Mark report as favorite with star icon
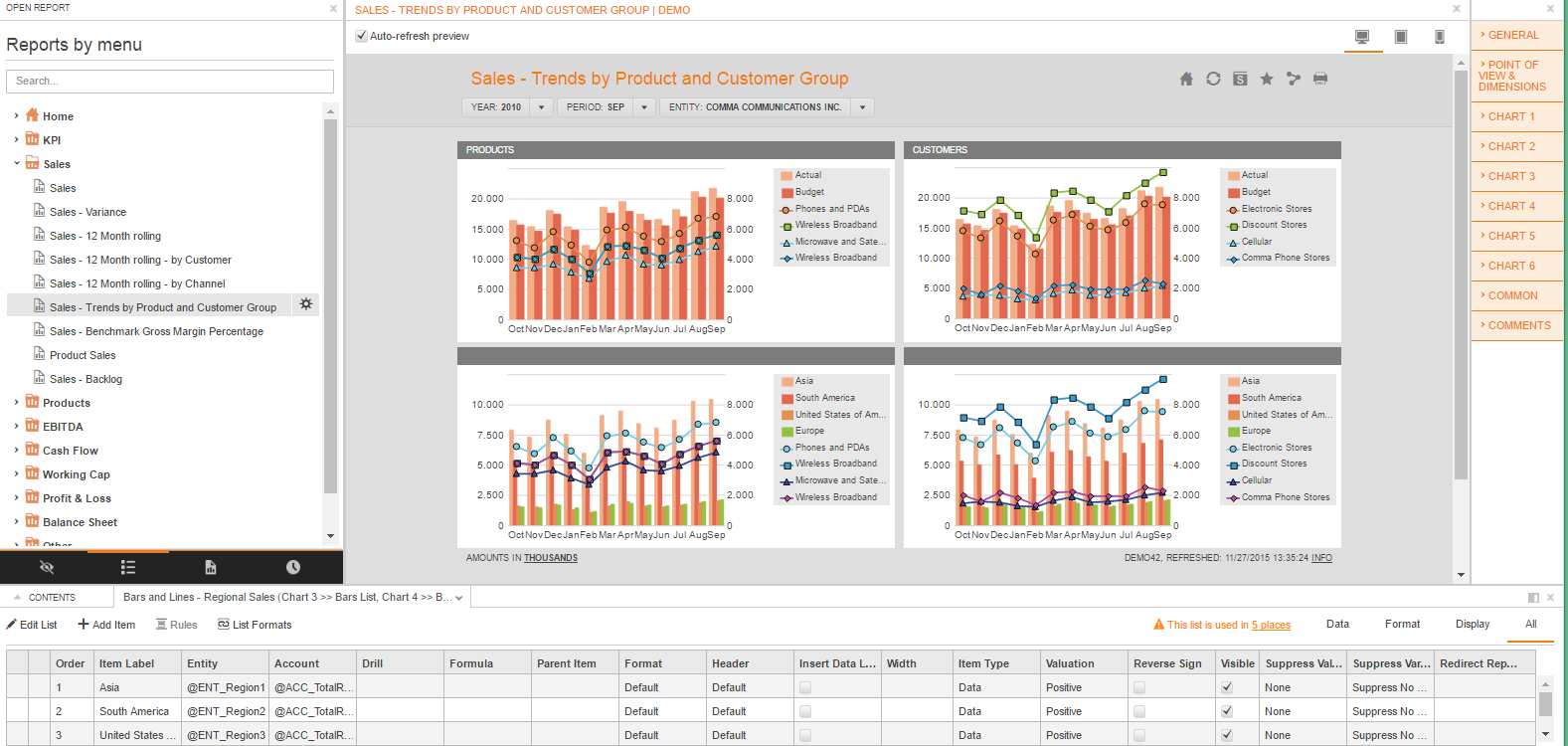Image resolution: width=1568 pixels, height=746 pixels. click(1267, 79)
